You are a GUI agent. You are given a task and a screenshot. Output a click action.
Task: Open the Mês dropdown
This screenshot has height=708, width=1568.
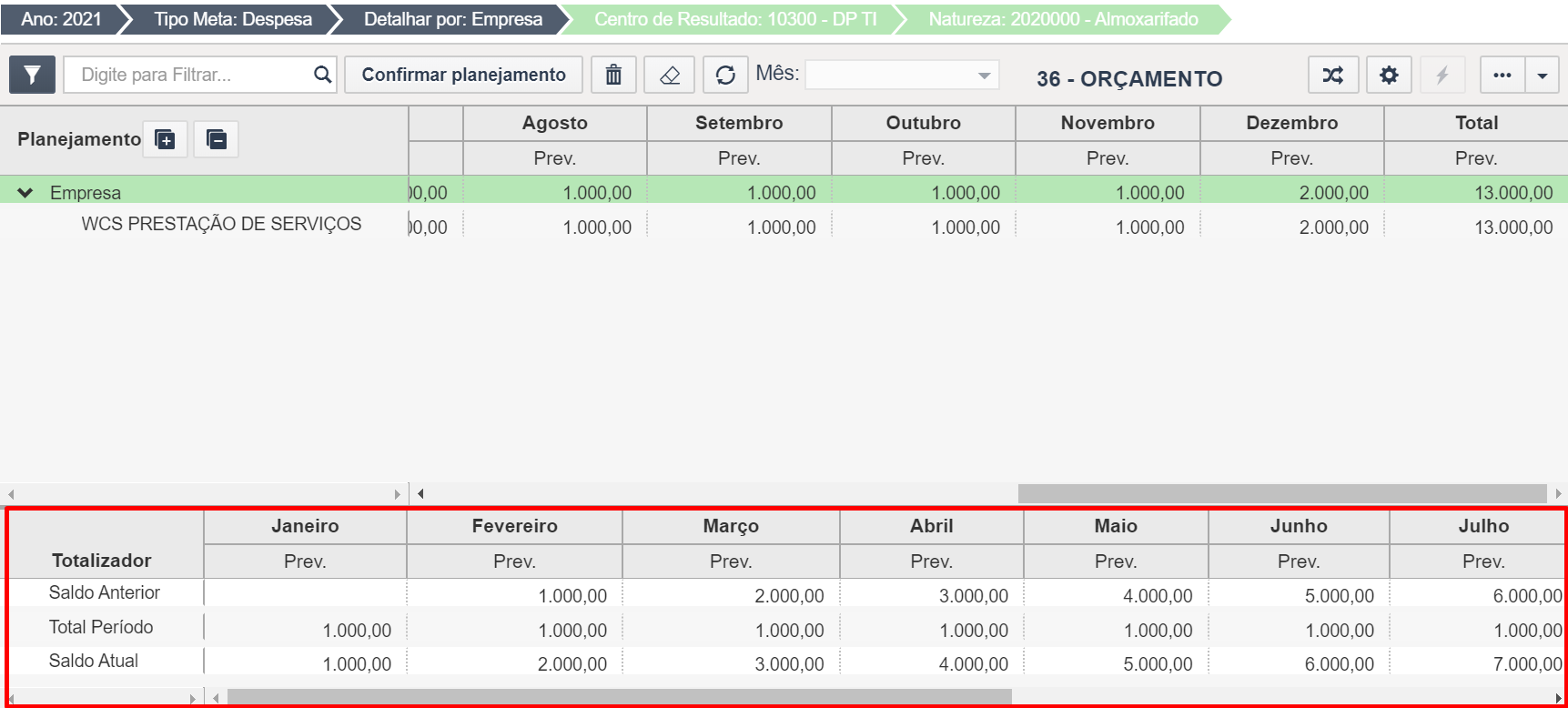click(902, 75)
